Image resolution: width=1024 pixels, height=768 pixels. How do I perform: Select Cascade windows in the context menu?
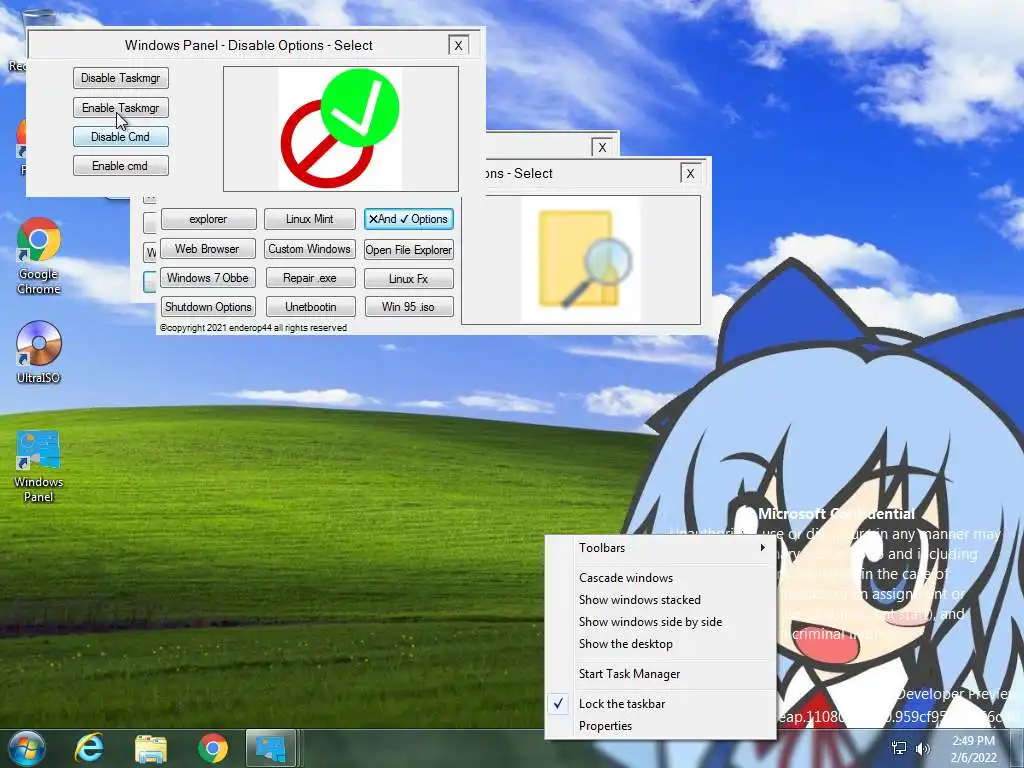click(661, 578)
